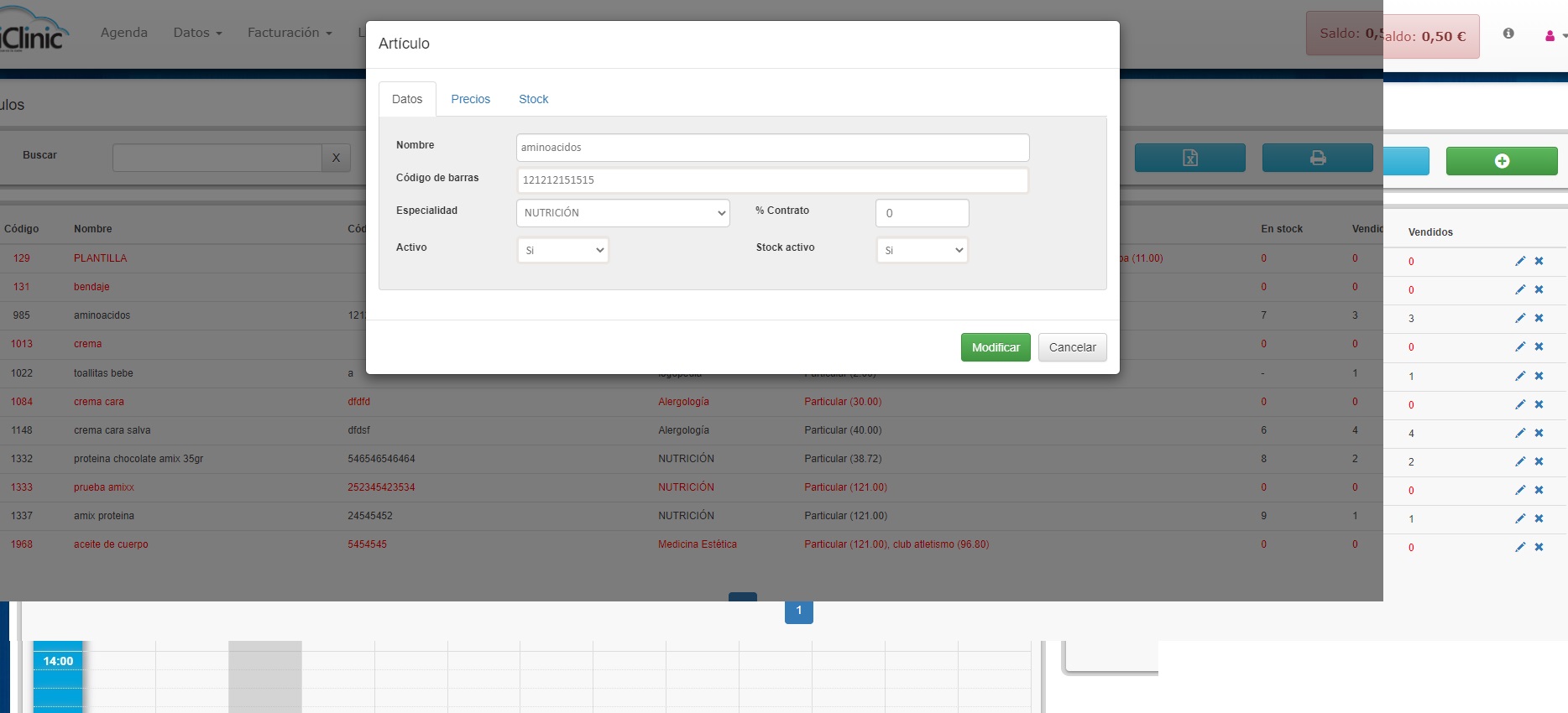
Task: Click the "proteina chocolate amix 35gr" cell
Action: (139, 459)
